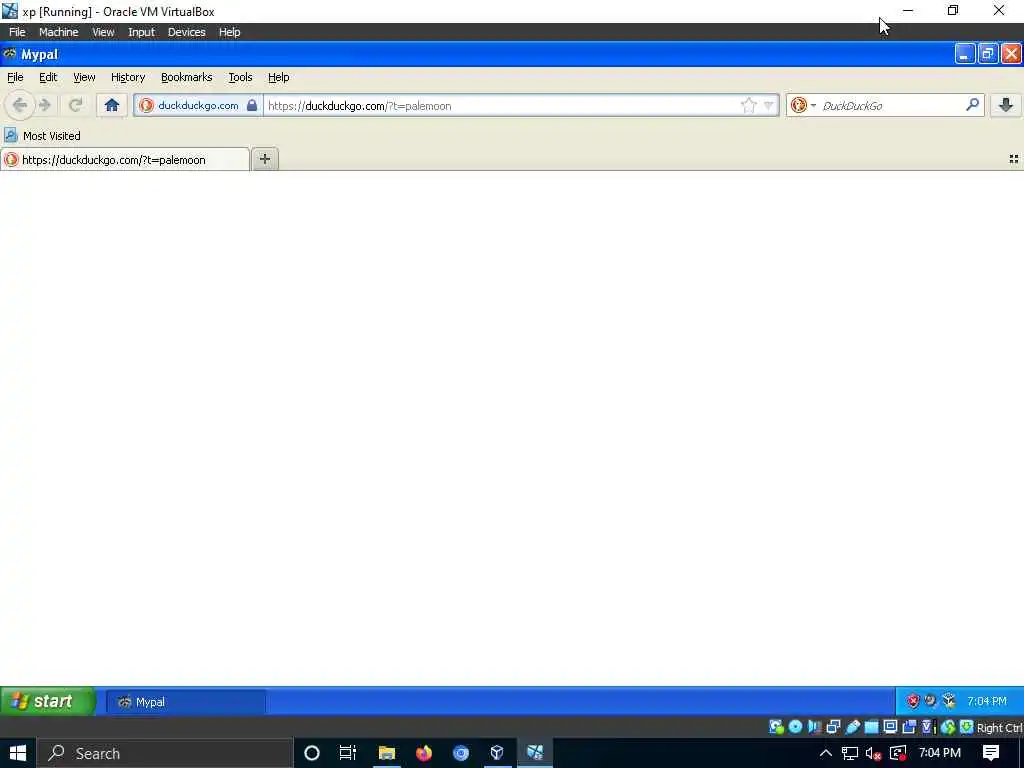Click the XP Security Center red shield tray icon
The image size is (1024, 768).
tap(913, 701)
